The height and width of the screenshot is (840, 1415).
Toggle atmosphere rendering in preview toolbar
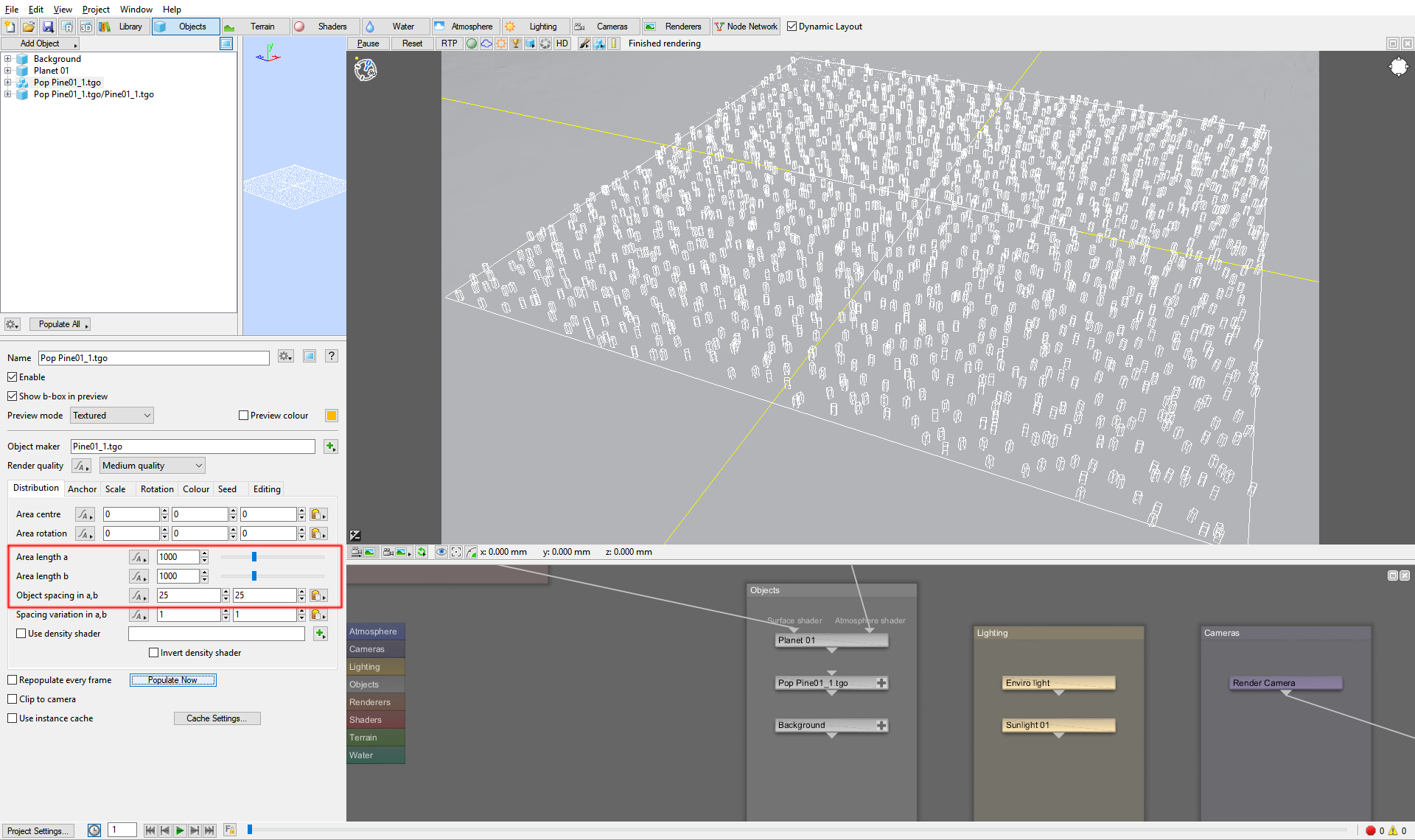(x=486, y=43)
